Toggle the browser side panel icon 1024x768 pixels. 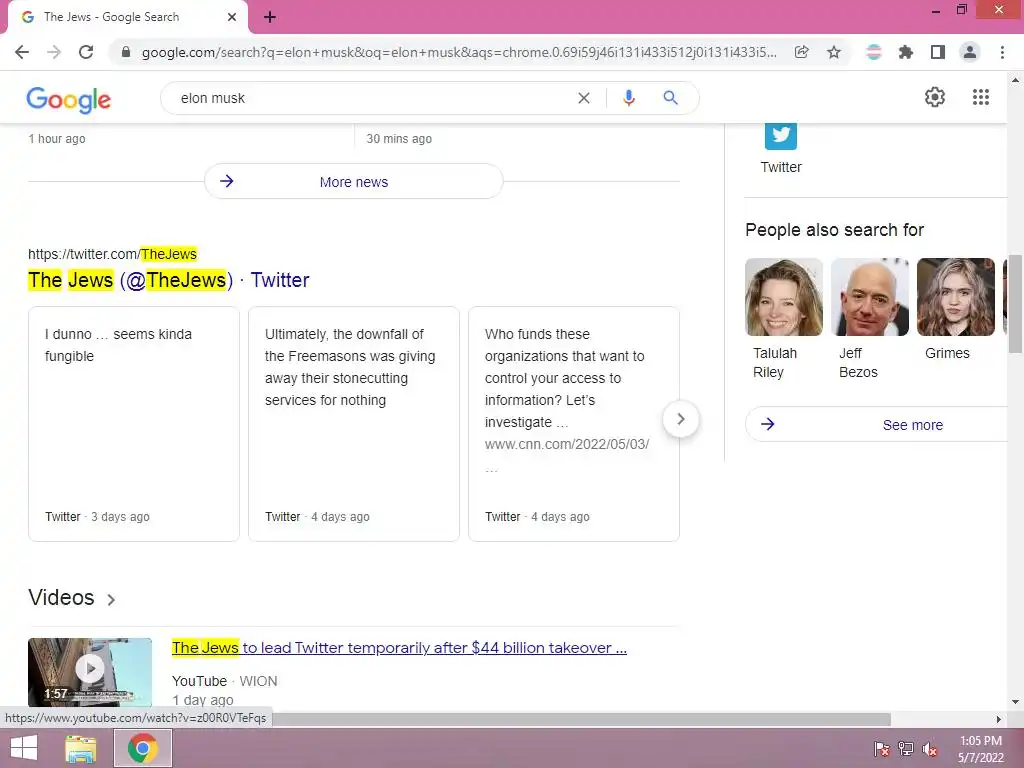[x=938, y=52]
